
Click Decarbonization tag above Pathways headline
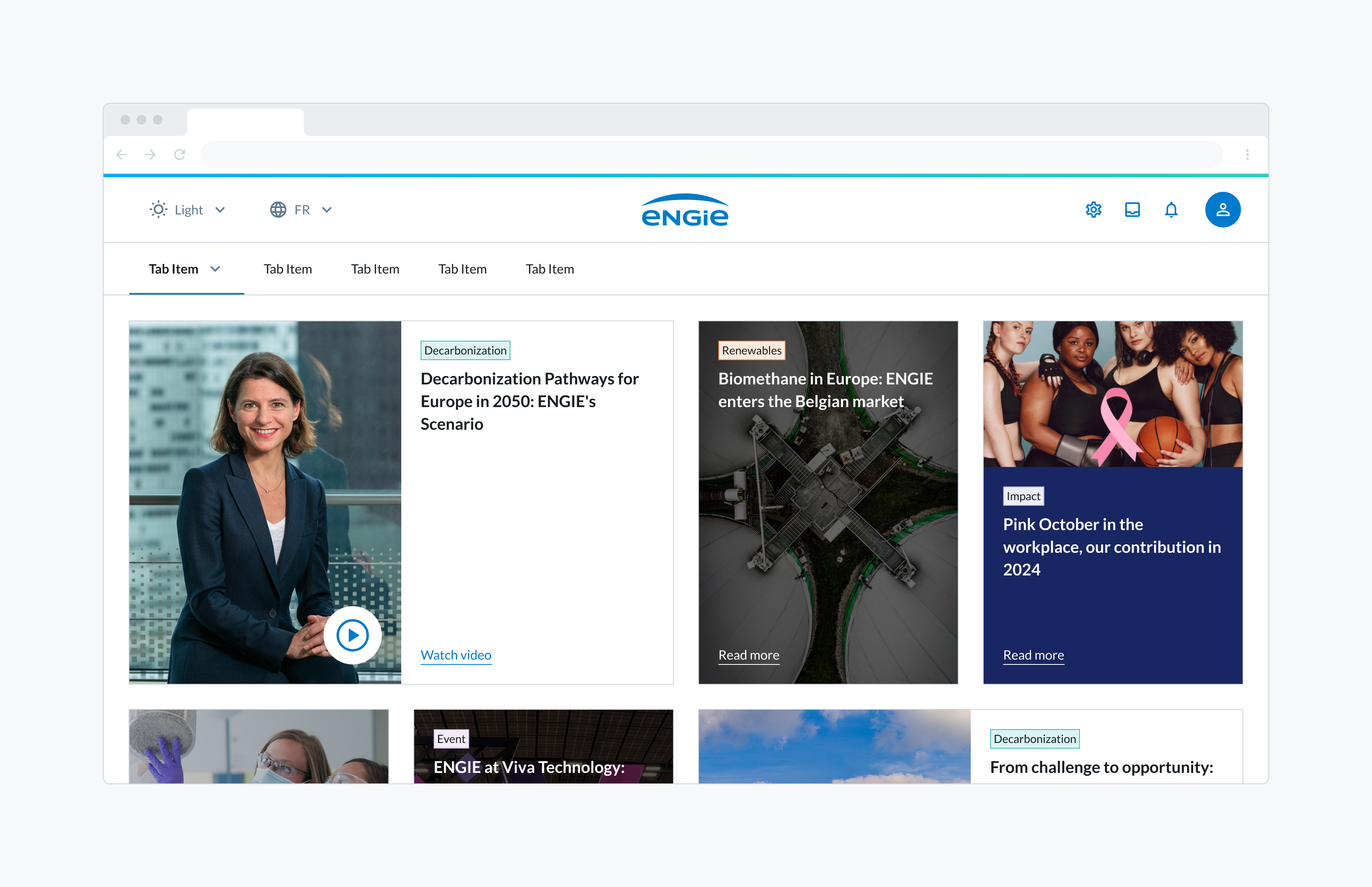pos(465,350)
